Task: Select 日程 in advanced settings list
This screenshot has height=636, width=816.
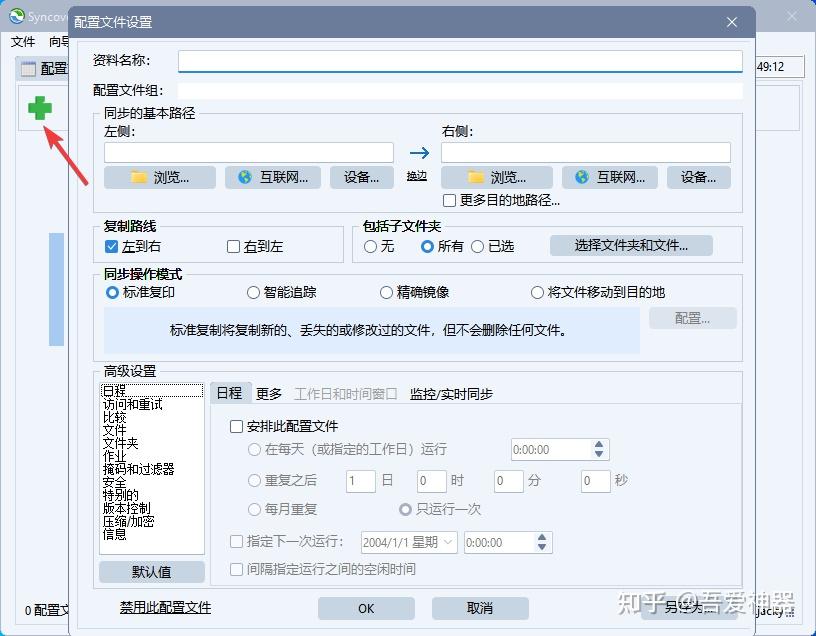Action: 151,390
